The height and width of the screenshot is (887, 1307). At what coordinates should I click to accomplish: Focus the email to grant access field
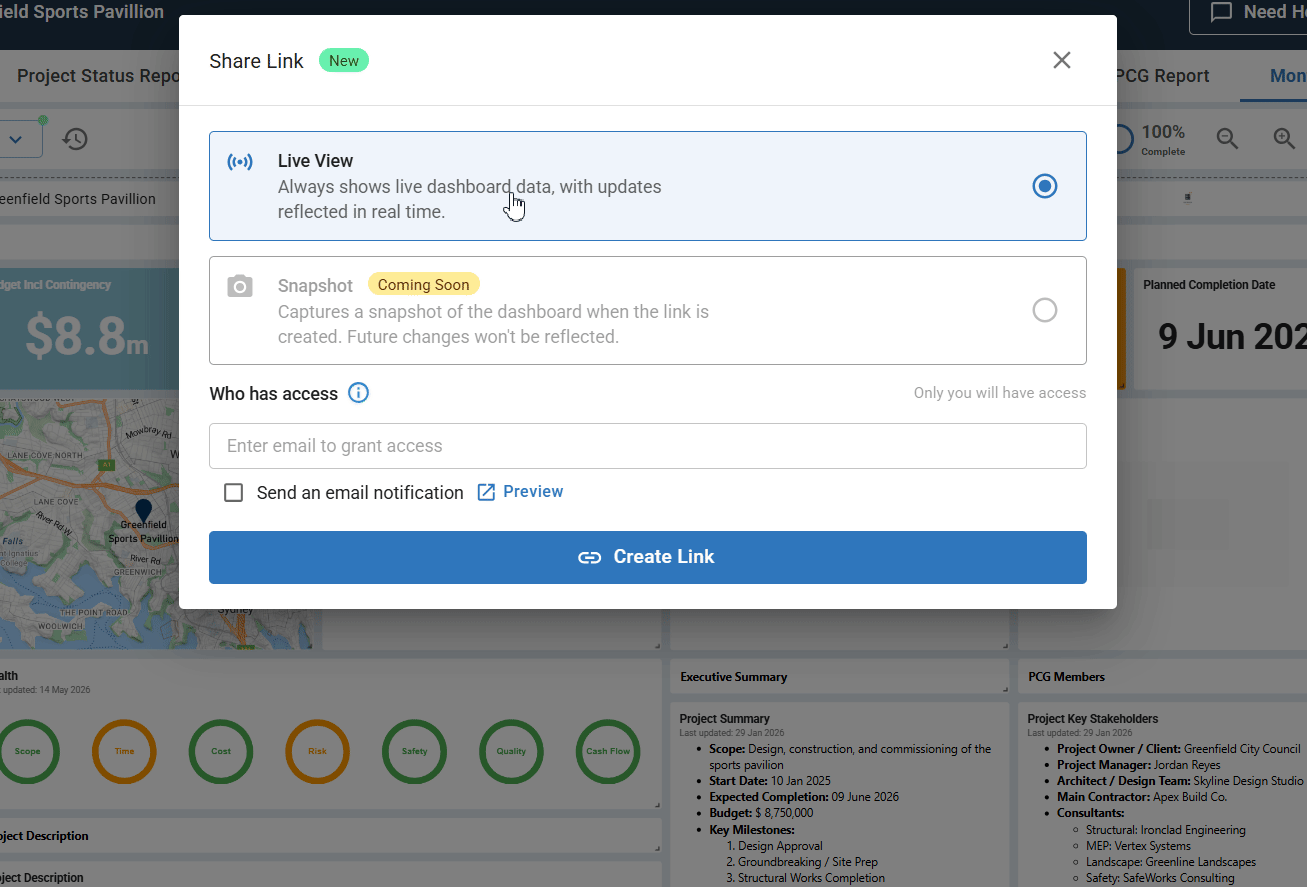click(x=648, y=446)
